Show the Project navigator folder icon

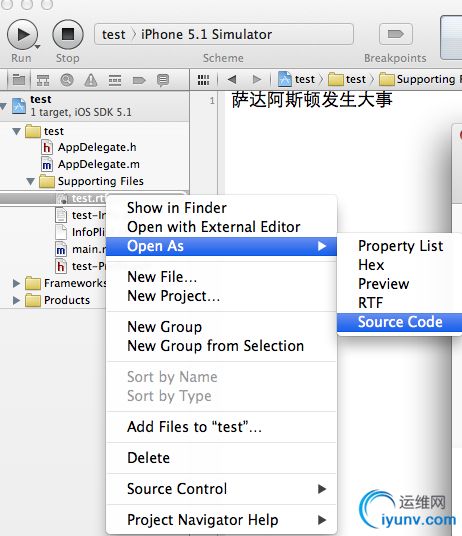pyautogui.click(x=19, y=80)
